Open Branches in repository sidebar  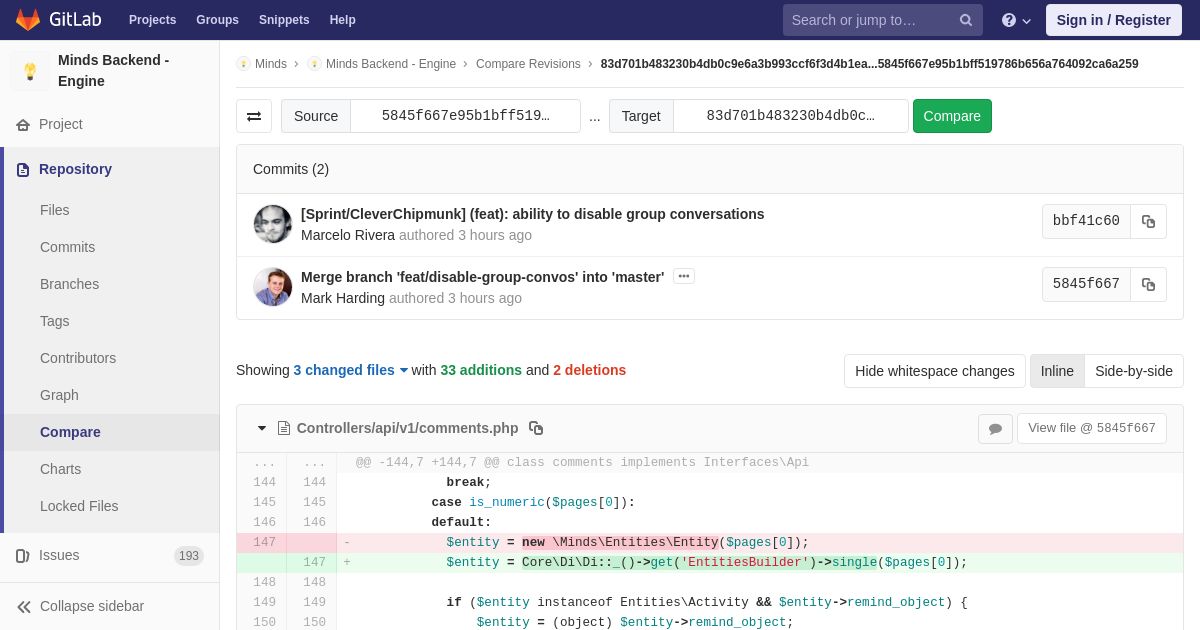pos(69,284)
